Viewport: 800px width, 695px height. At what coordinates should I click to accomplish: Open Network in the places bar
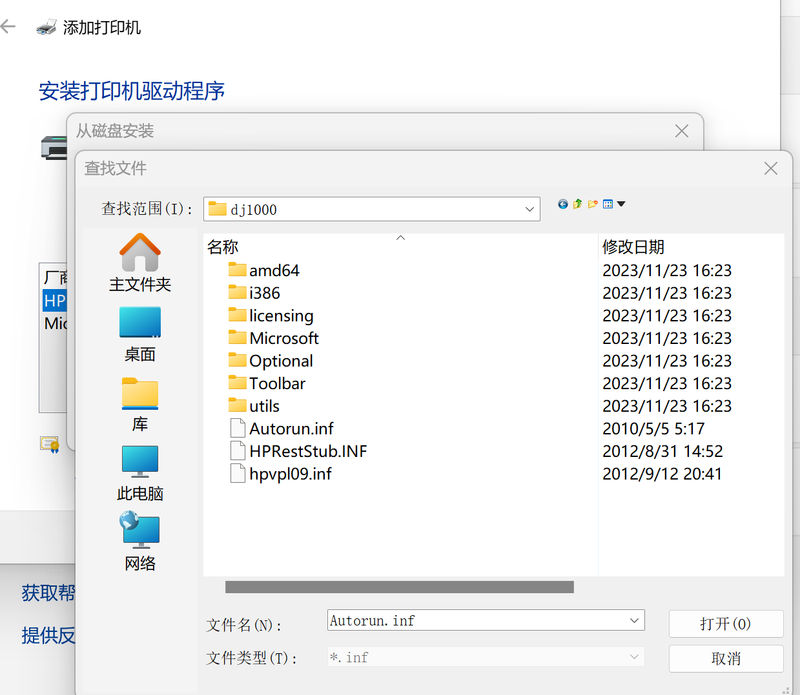(140, 542)
